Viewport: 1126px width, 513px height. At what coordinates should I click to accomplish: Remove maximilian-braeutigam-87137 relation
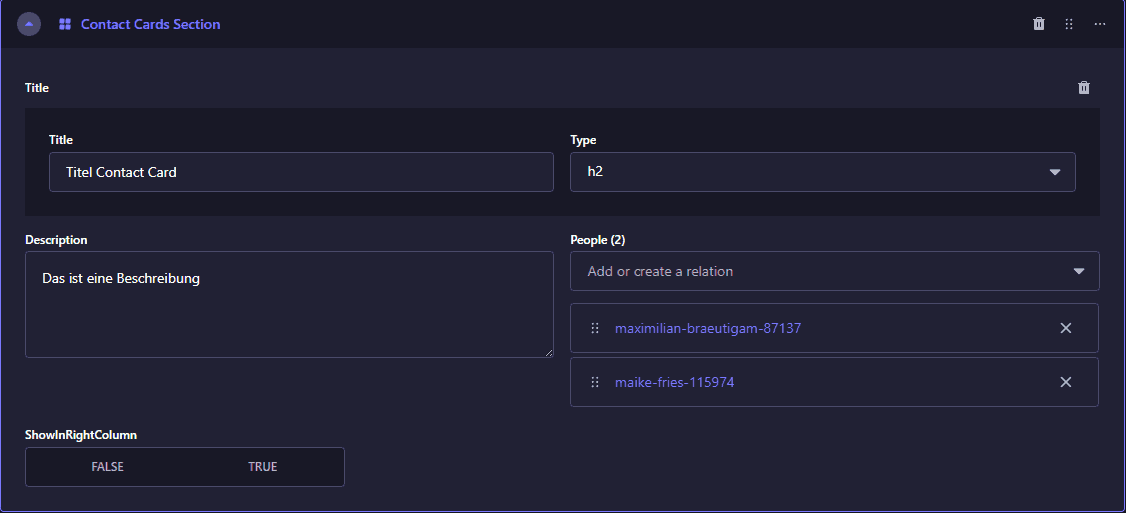coord(1066,328)
